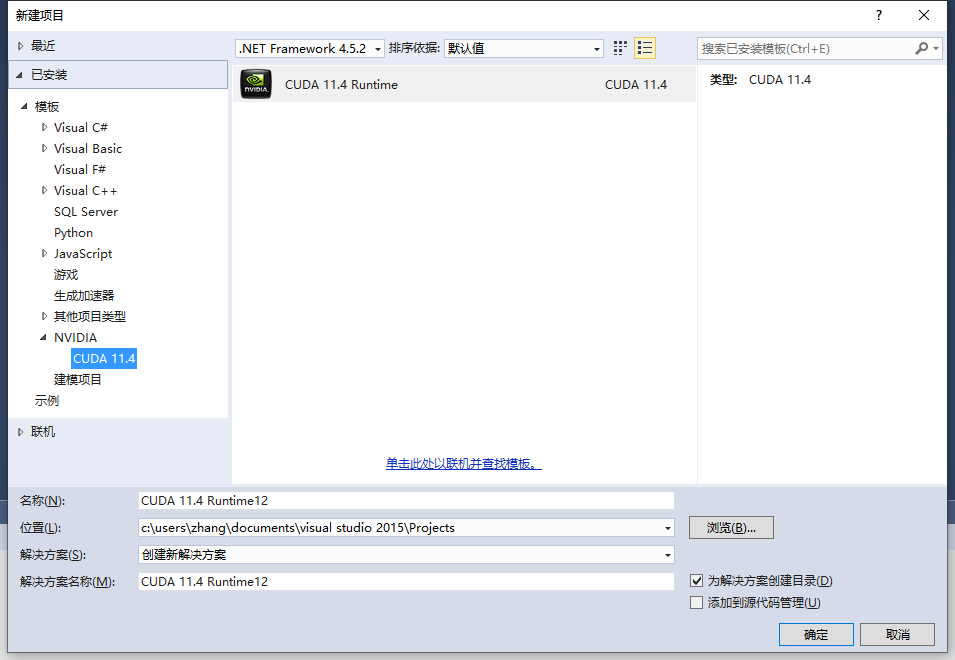Collapse the 模板 tree node
955x660 pixels.
click(26, 106)
